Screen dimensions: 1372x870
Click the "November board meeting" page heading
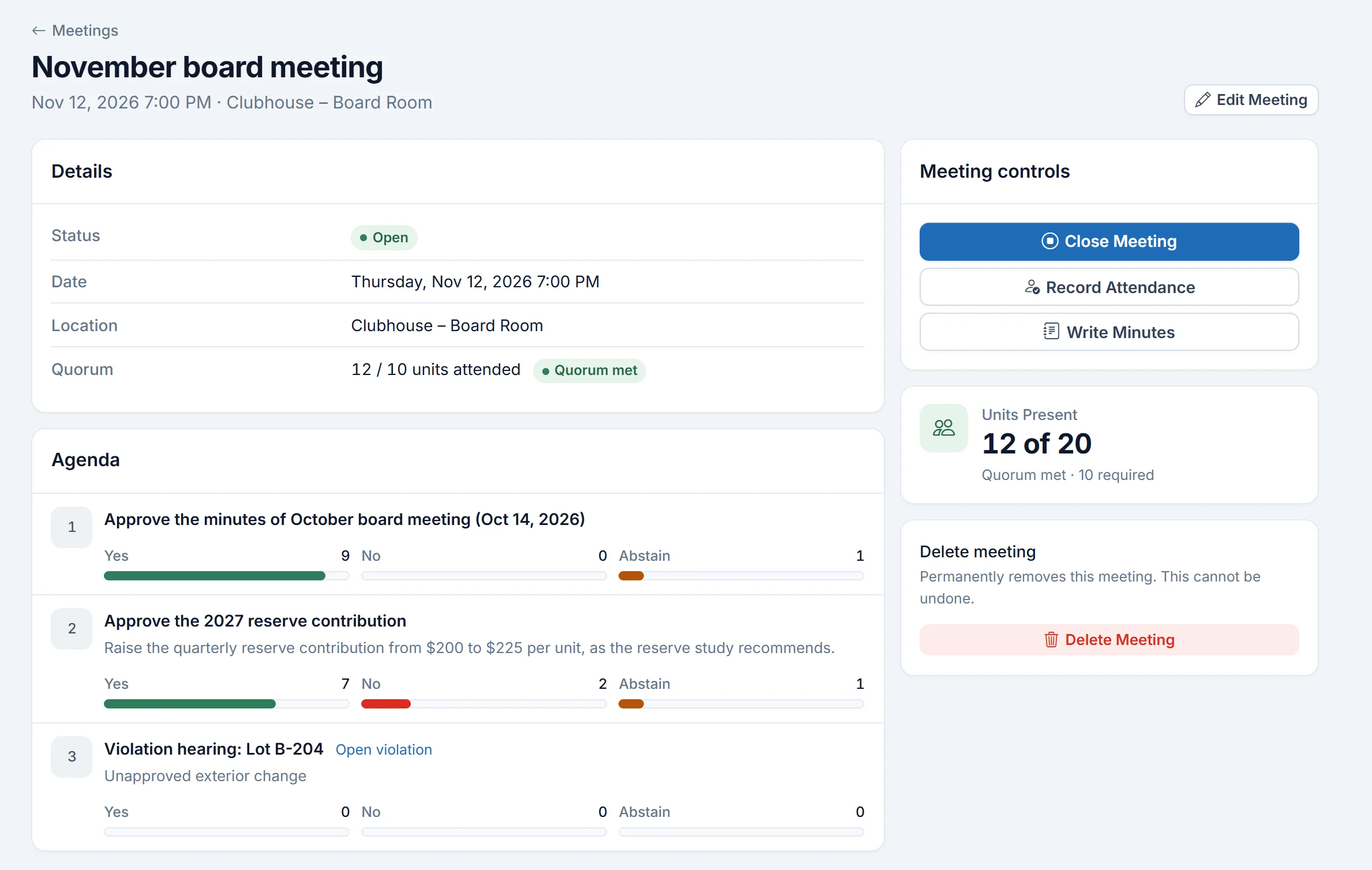207,67
